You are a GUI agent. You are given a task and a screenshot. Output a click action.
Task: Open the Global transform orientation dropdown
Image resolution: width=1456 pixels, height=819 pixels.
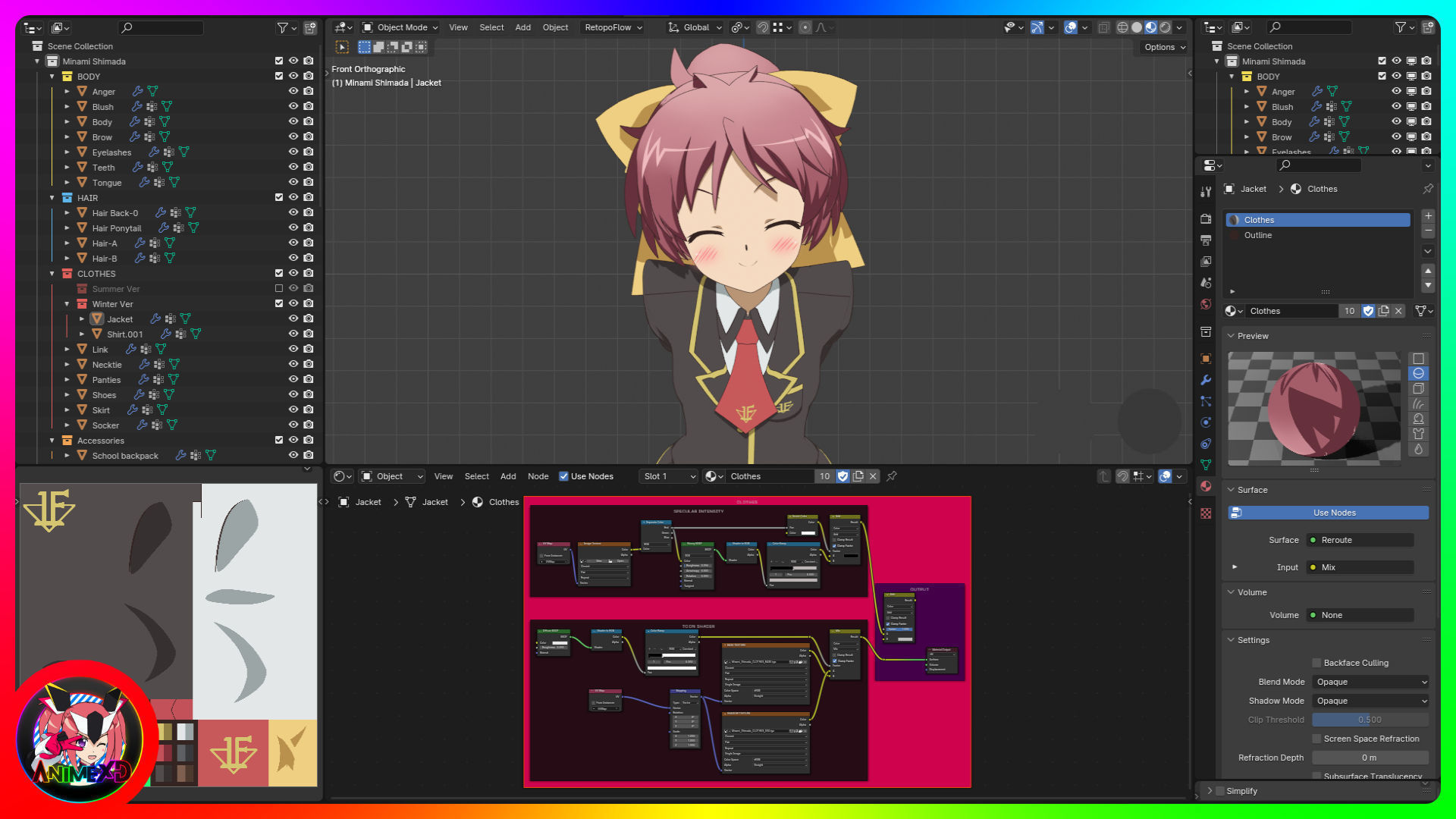695,27
